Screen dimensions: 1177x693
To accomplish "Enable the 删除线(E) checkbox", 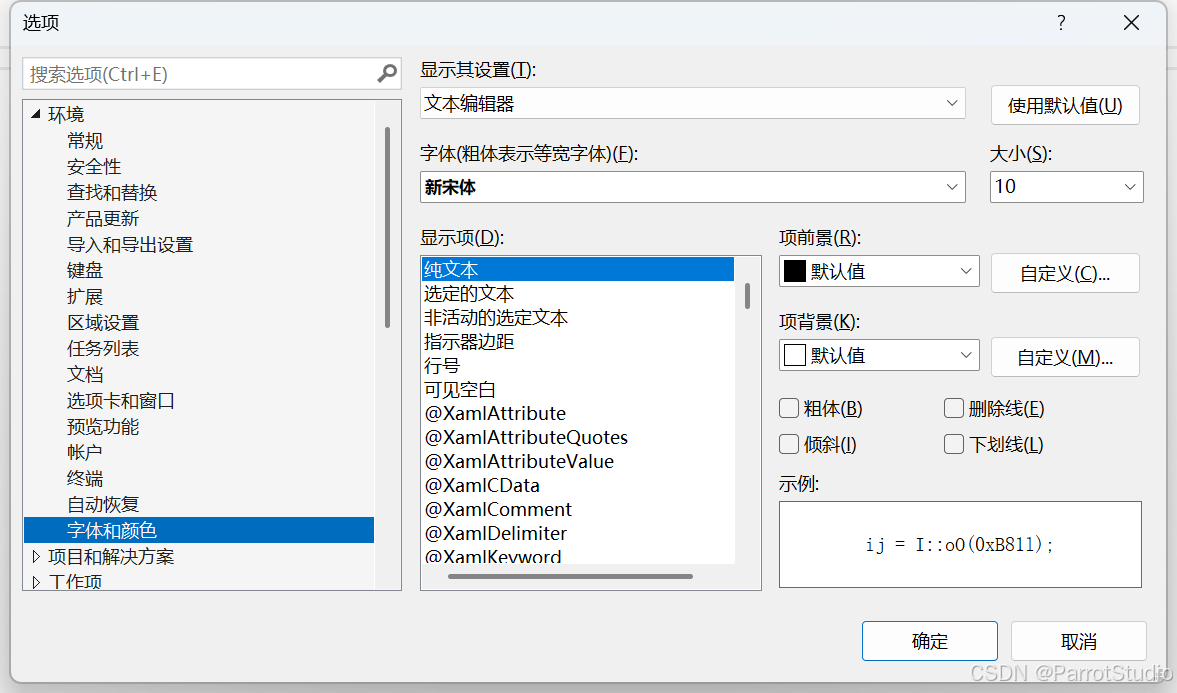I will click(954, 408).
